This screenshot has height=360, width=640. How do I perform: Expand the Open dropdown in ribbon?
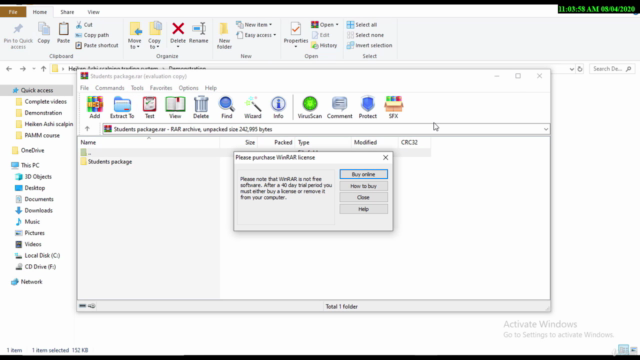point(337,25)
